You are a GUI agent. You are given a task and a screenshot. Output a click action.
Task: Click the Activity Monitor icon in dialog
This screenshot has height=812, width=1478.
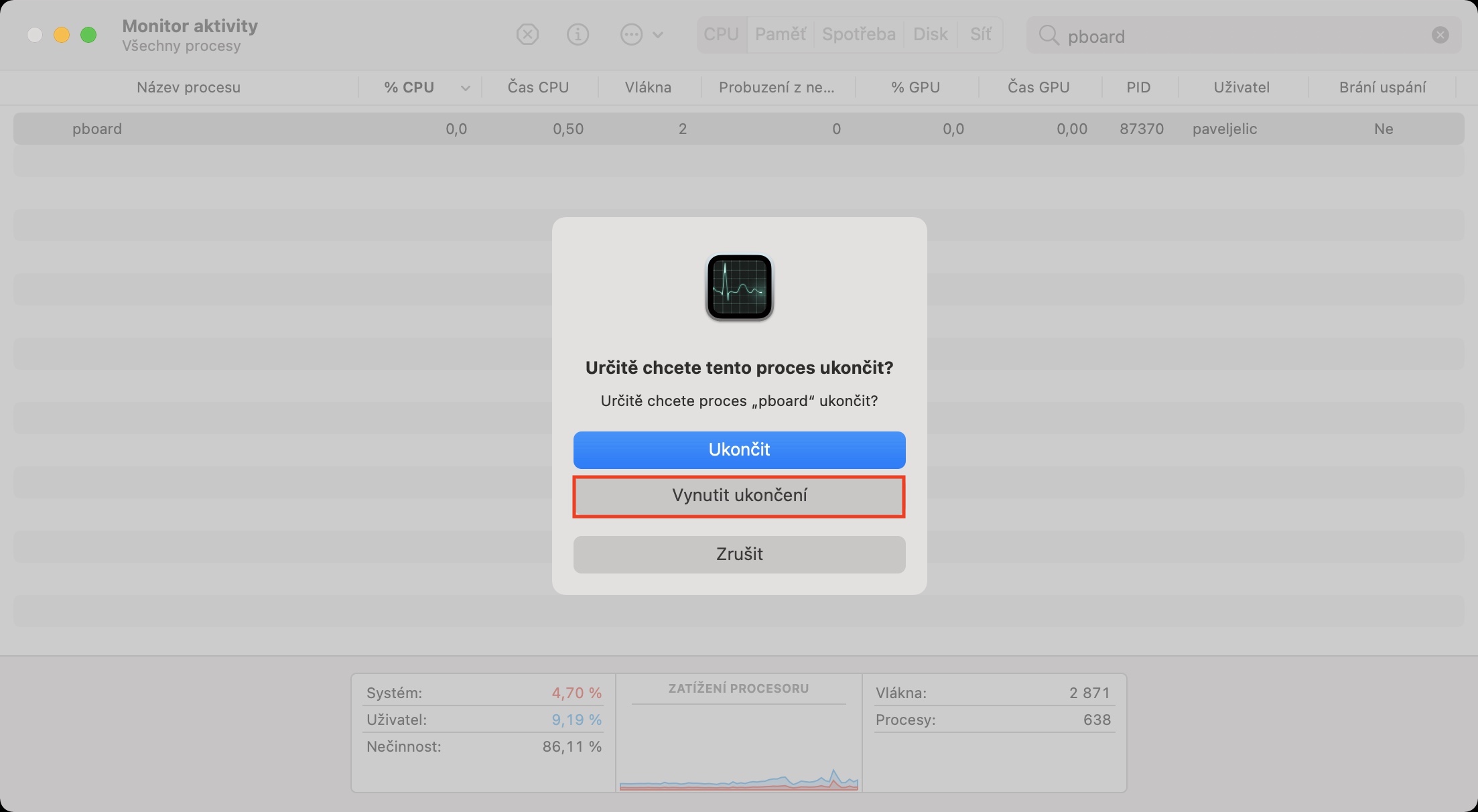point(739,287)
